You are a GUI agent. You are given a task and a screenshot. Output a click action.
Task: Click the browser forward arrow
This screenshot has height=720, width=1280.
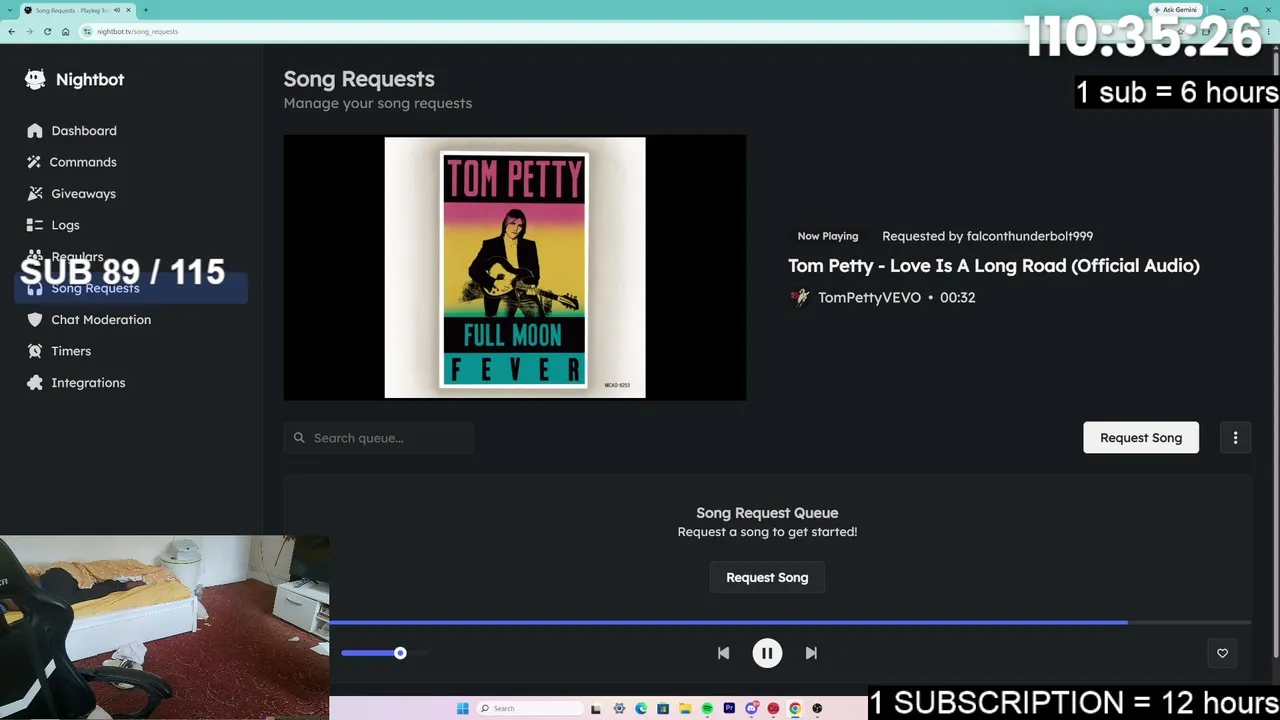[29, 32]
